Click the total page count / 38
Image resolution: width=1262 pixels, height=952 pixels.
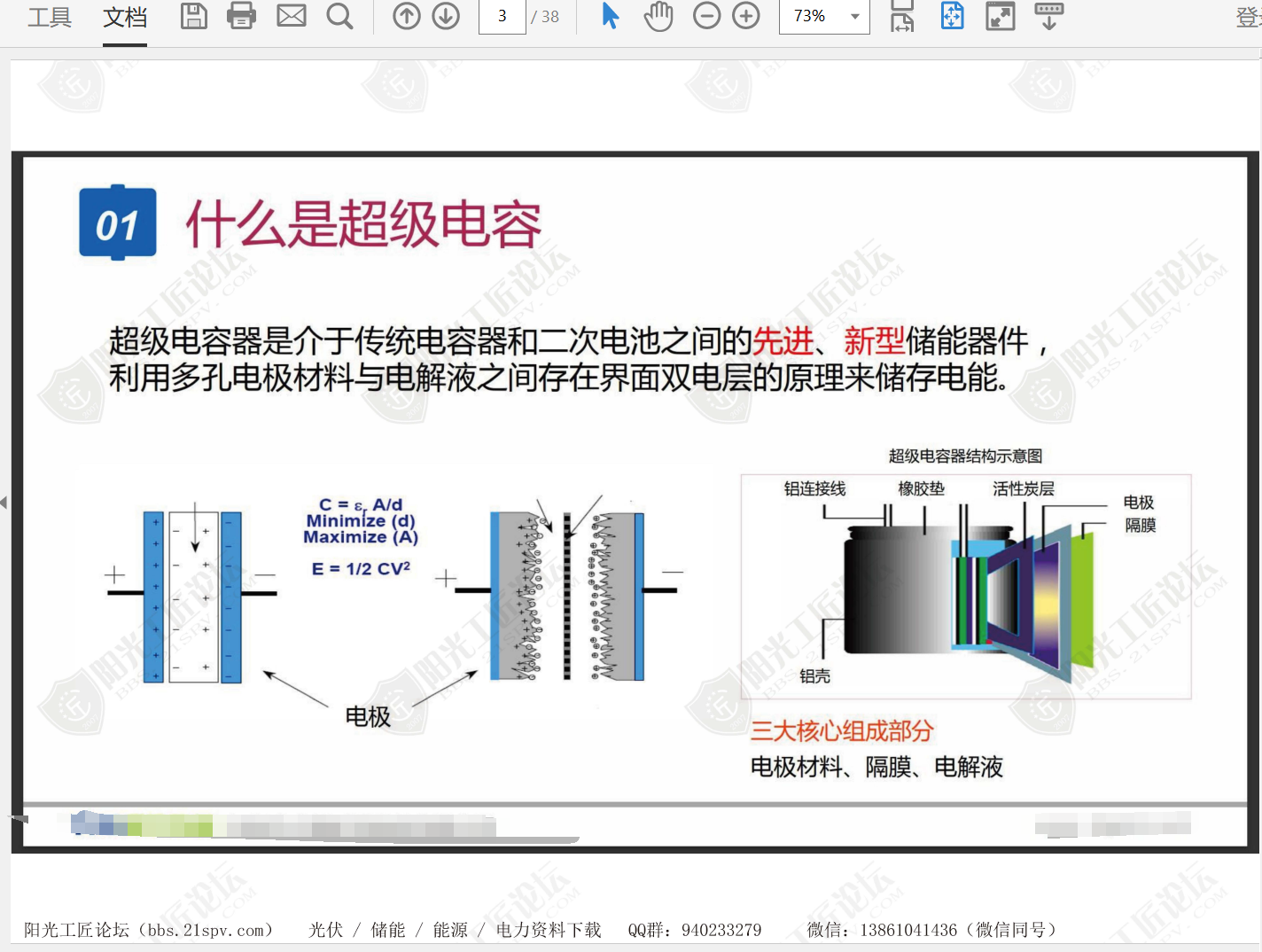click(545, 16)
